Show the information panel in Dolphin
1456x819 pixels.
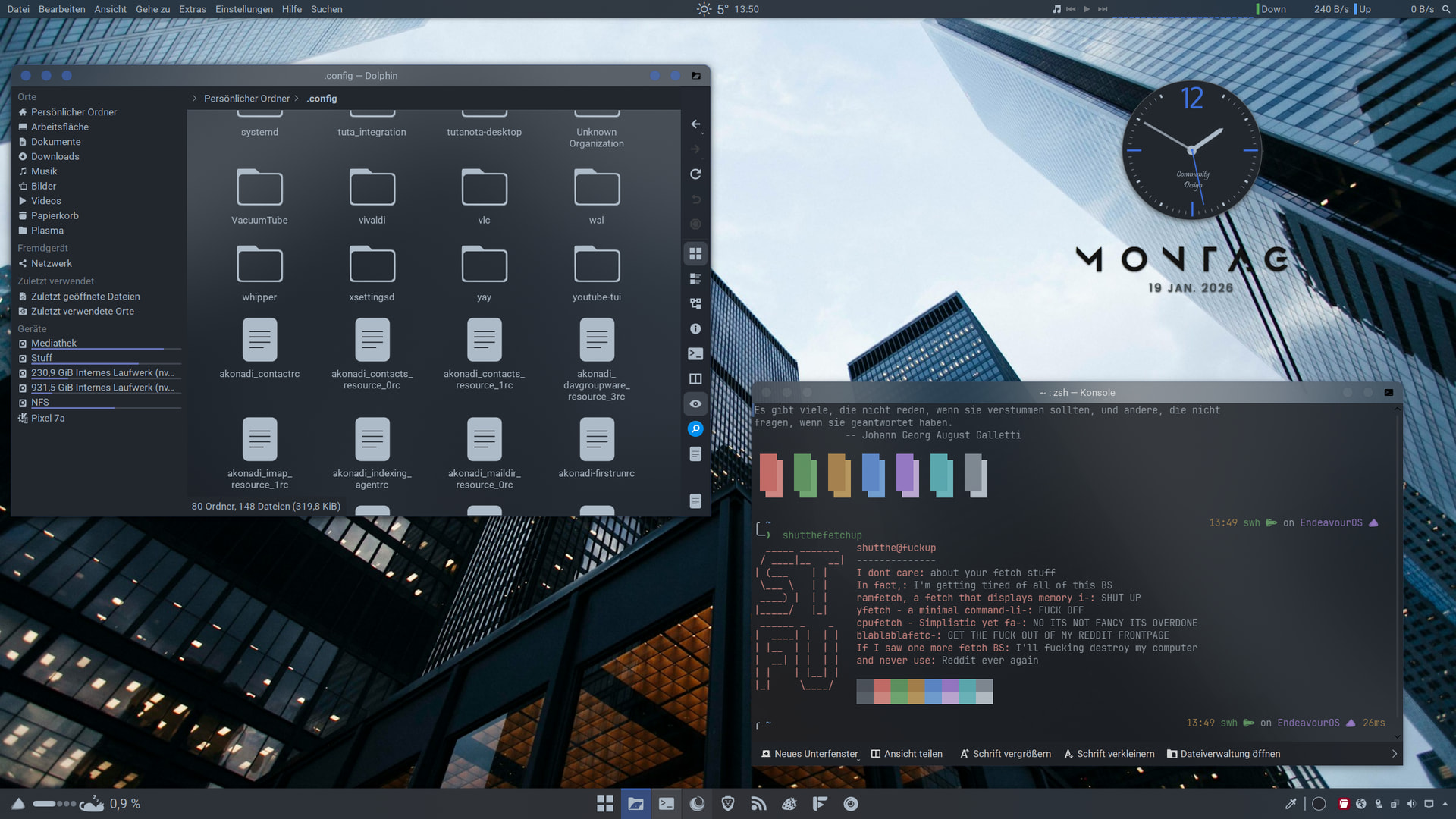(695, 329)
